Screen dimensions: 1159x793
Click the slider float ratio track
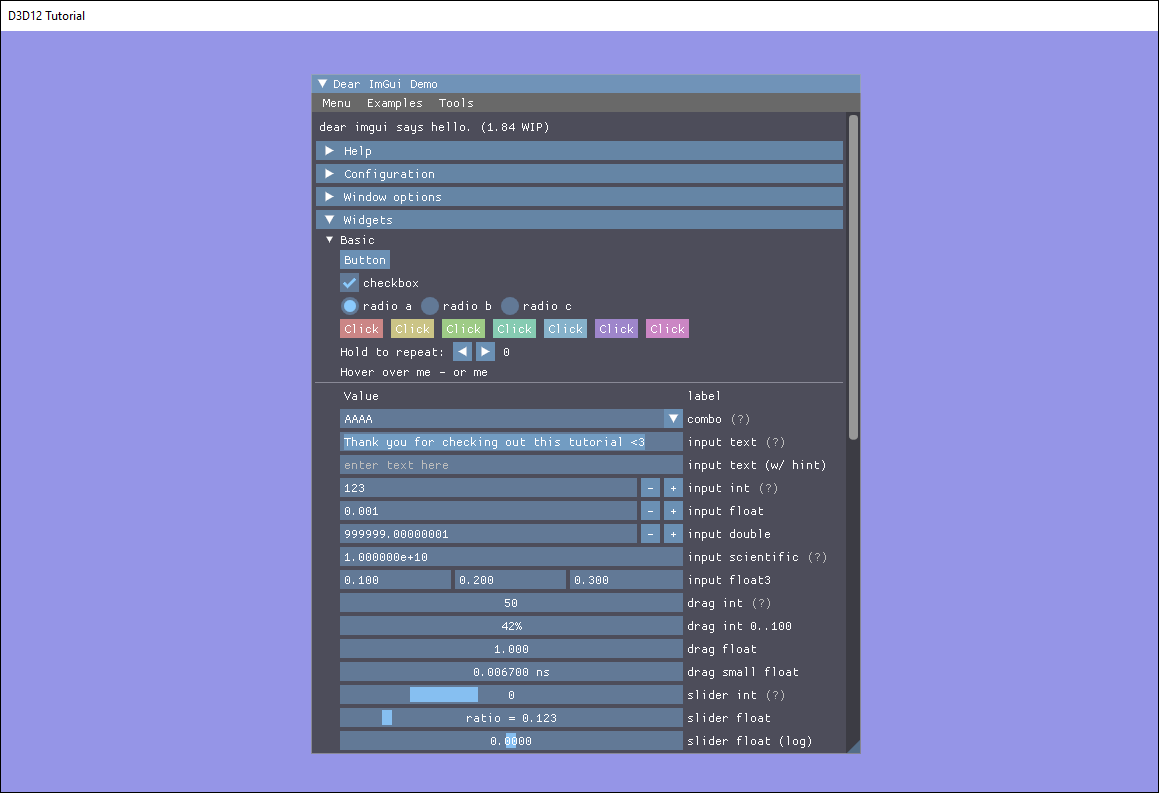pyautogui.click(x=511, y=718)
